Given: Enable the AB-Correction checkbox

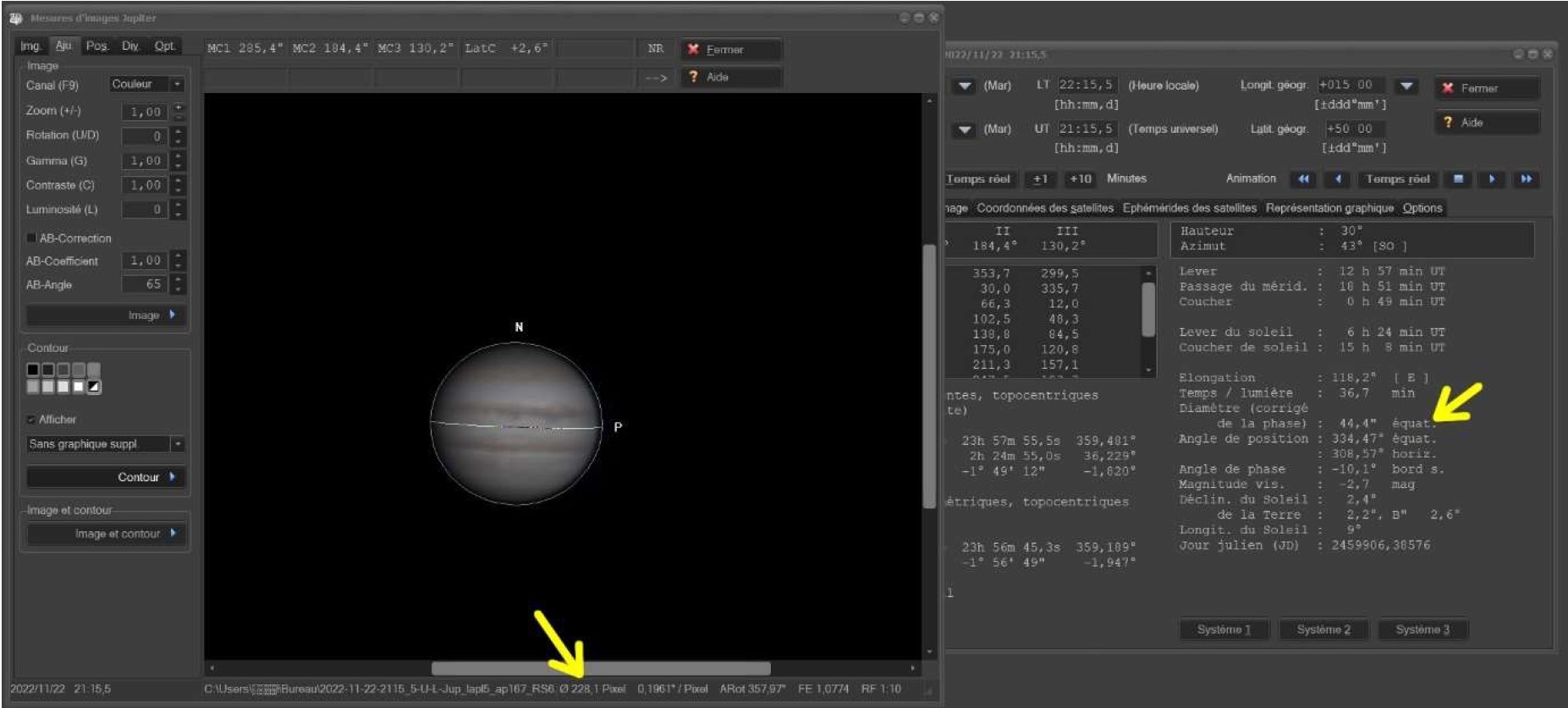Looking at the screenshot, I should pos(31,239).
